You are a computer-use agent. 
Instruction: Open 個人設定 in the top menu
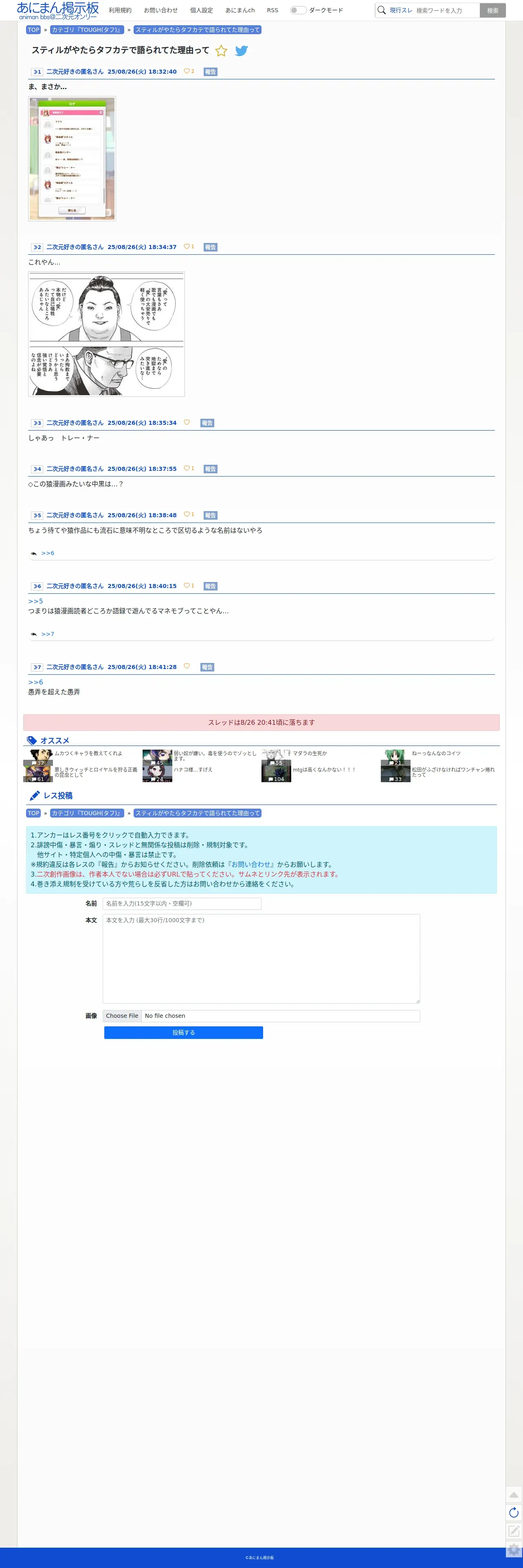201,10
